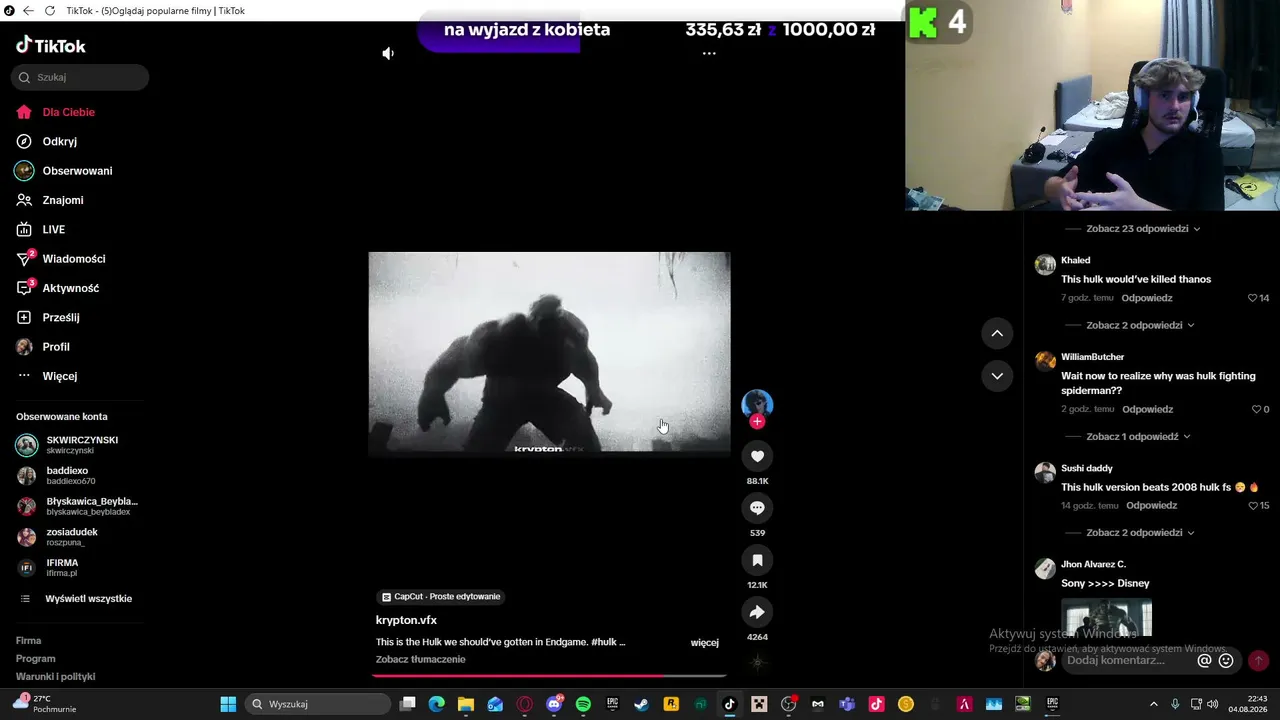
Task: Expand the reply under WilliamButcher's comment
Action: point(1138,437)
